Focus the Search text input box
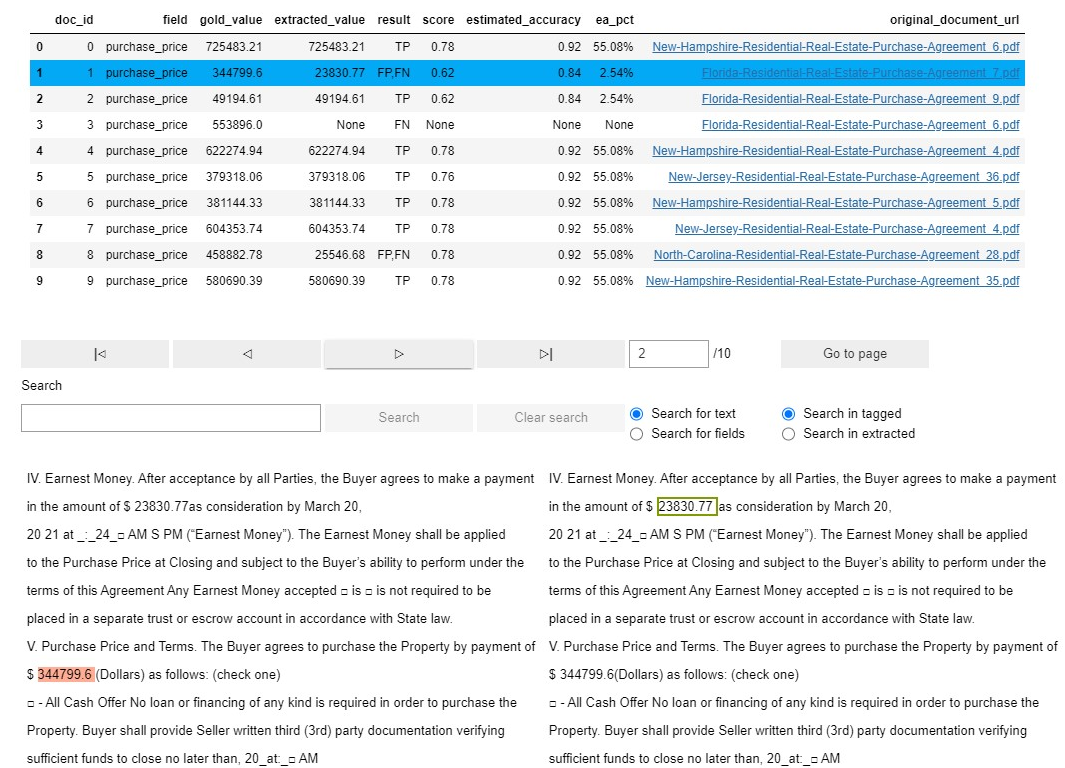The image size is (1065, 768). click(170, 418)
